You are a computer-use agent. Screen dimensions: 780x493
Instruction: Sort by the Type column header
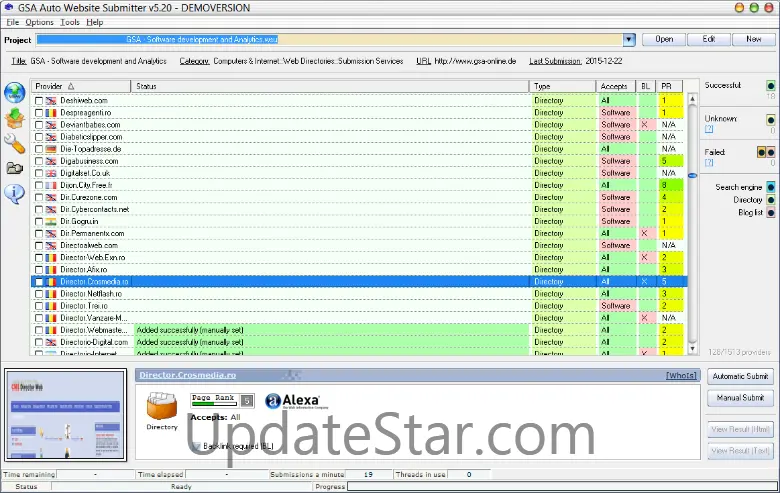563,86
